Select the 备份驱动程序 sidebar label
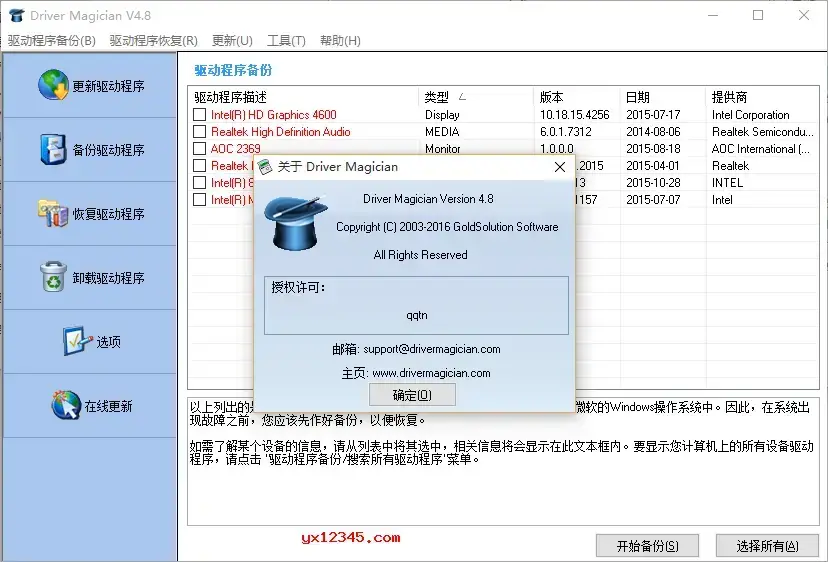Viewport: 828px width, 562px height. coord(108,150)
